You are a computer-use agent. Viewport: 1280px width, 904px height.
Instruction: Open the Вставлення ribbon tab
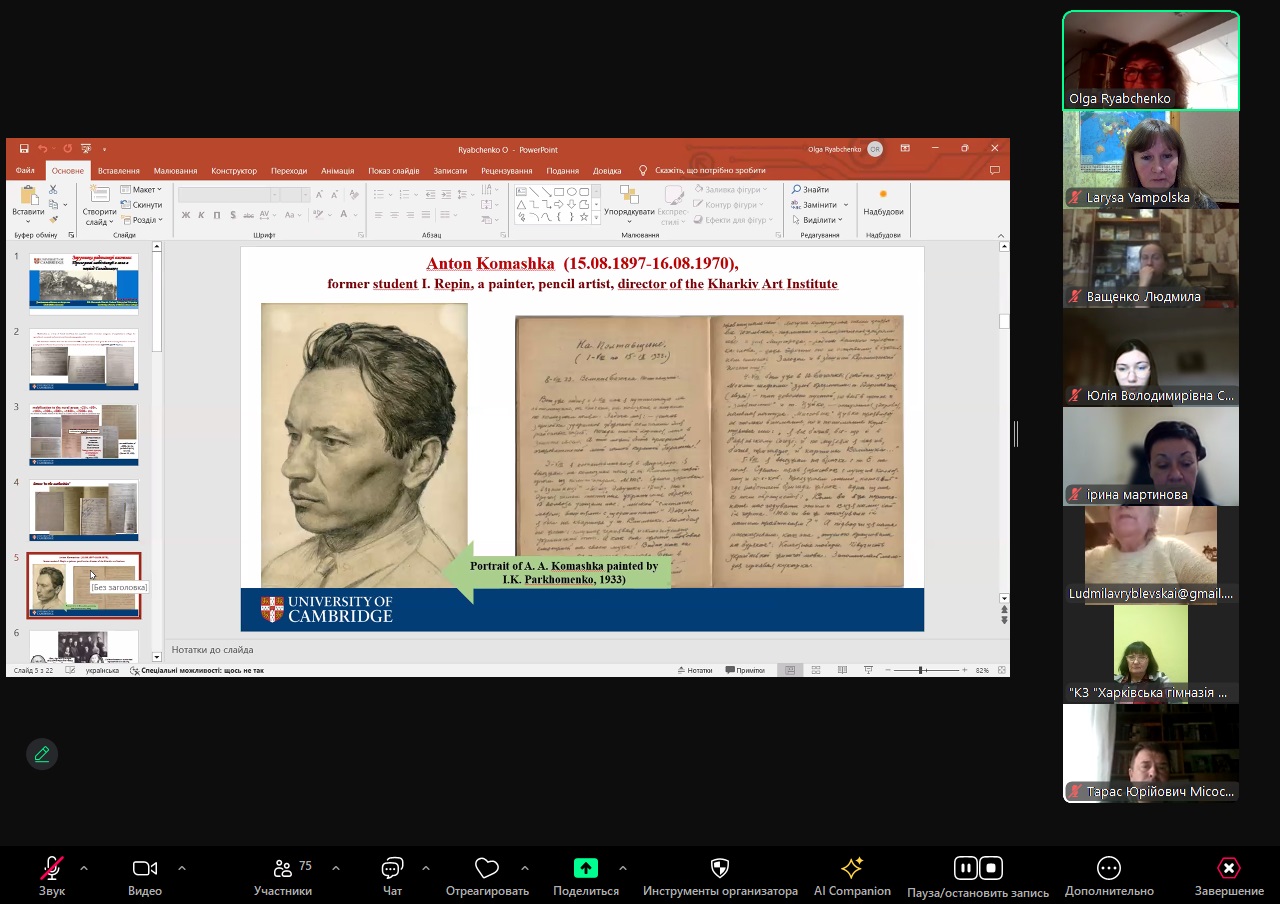(x=119, y=171)
